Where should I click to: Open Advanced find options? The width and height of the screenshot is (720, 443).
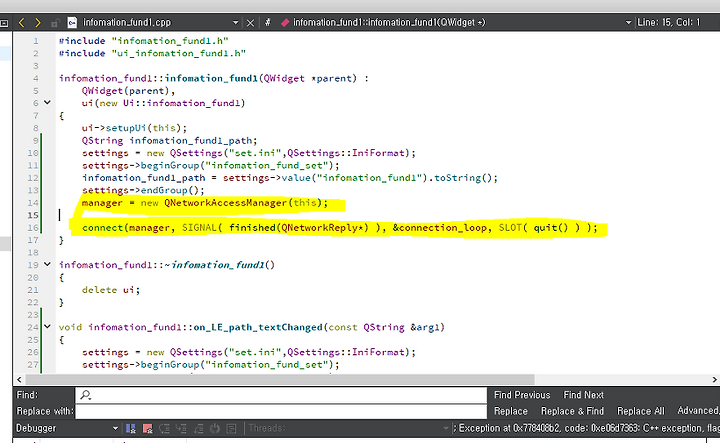pyautogui.click(x=698, y=411)
